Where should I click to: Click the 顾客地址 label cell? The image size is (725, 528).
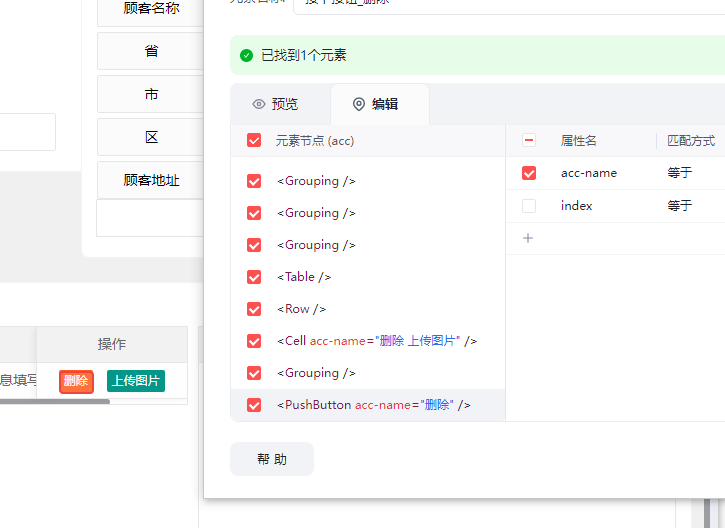(x=151, y=180)
